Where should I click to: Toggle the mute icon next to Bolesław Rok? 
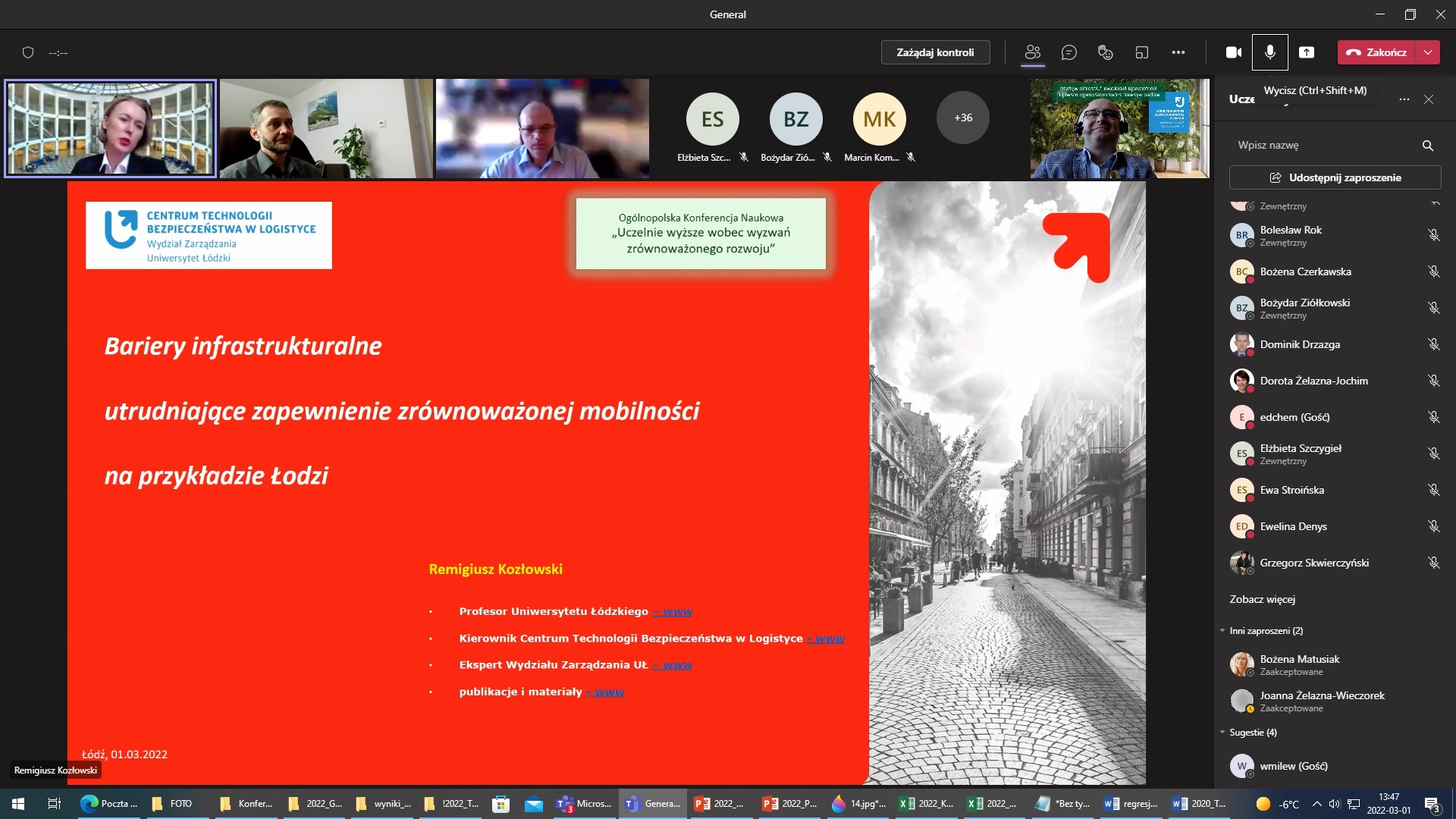[x=1434, y=235]
